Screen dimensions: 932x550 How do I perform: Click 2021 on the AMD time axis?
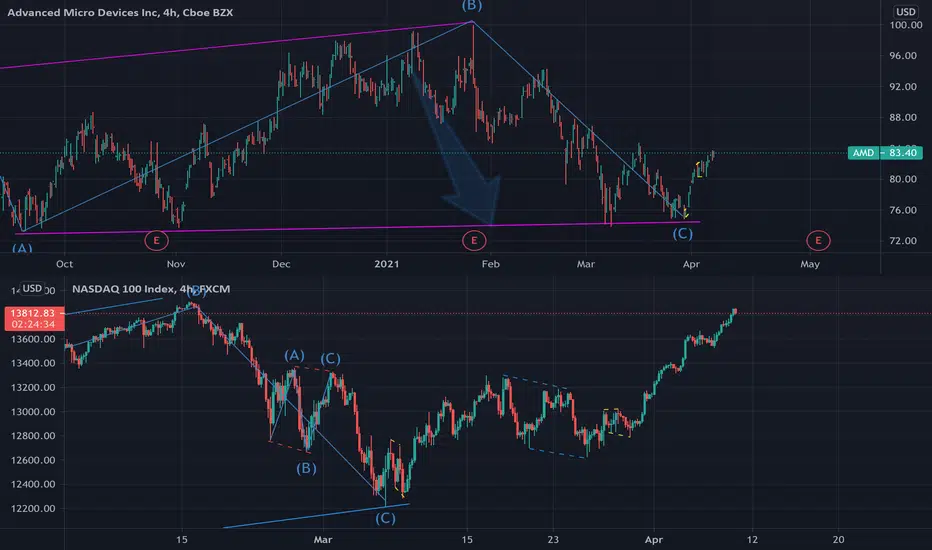[x=386, y=264]
